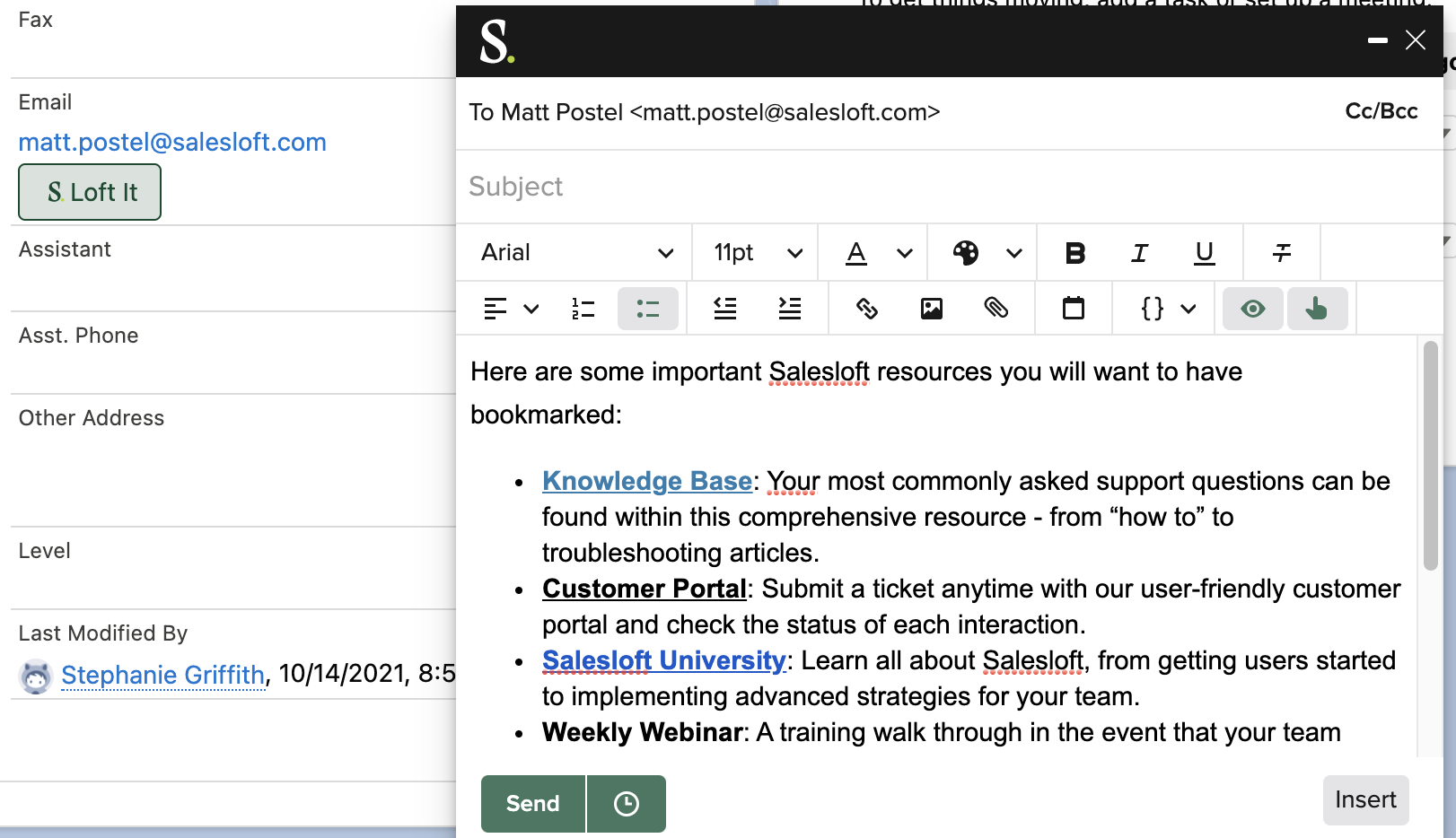Insert a hyperlink
The height and width of the screenshot is (838, 1456).
click(x=867, y=309)
